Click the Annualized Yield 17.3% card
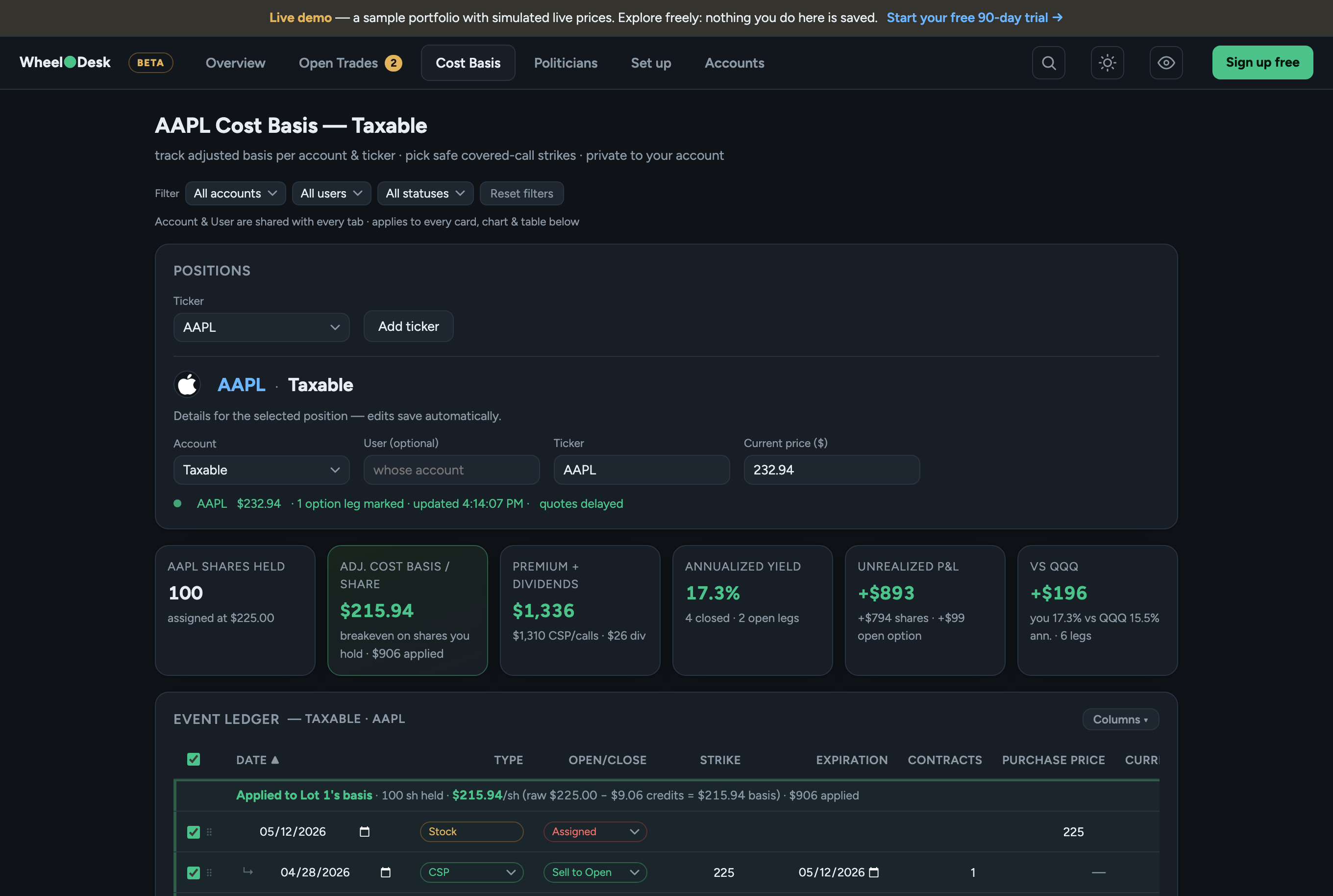The image size is (1333, 896). [752, 610]
